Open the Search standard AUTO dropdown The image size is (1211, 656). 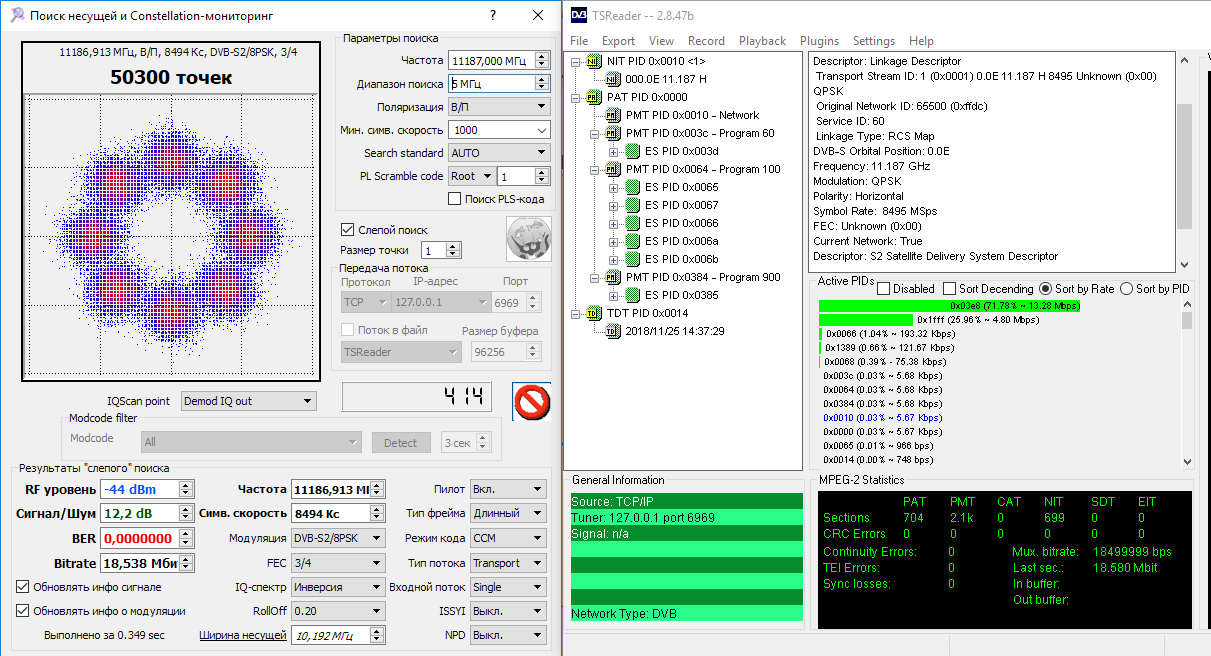coord(498,153)
